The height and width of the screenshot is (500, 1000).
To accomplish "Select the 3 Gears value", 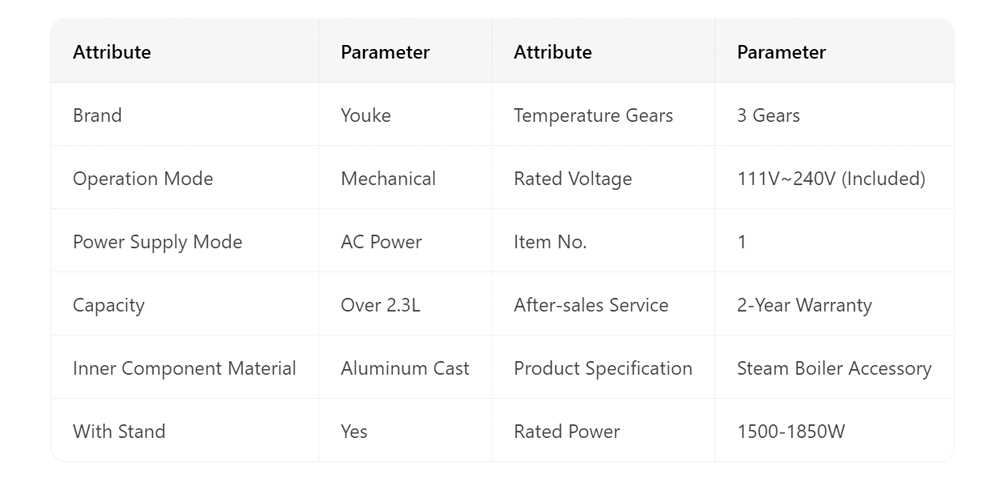I will 768,116.
